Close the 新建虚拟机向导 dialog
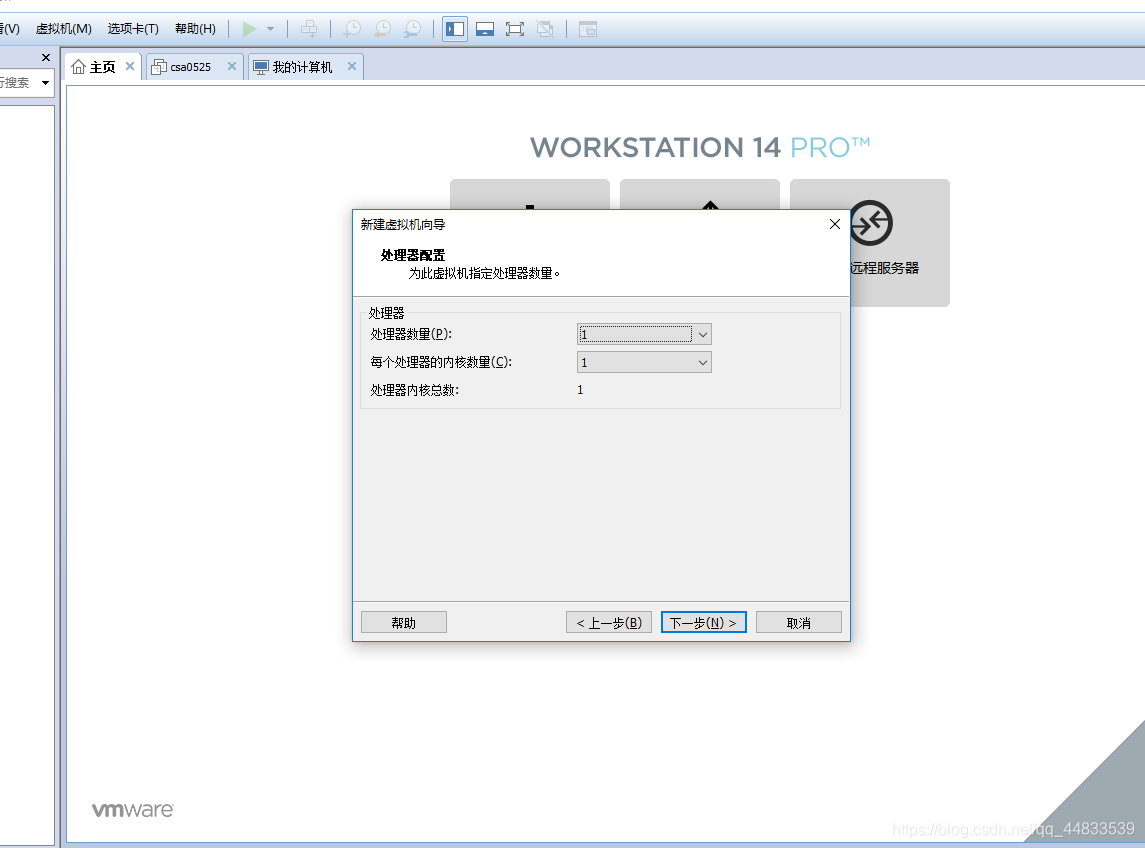Viewport: 1145px width, 848px height. (x=835, y=224)
